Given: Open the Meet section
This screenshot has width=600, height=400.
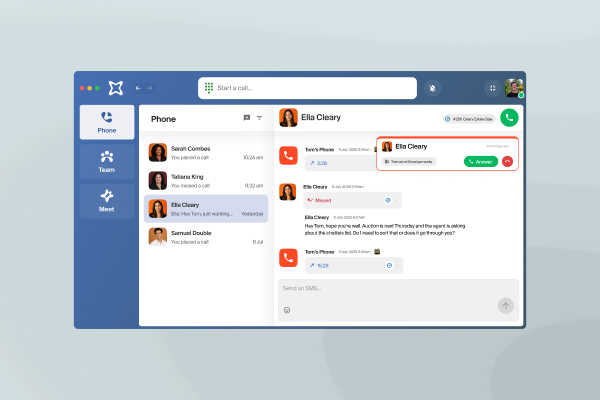Looking at the screenshot, I should tap(107, 201).
